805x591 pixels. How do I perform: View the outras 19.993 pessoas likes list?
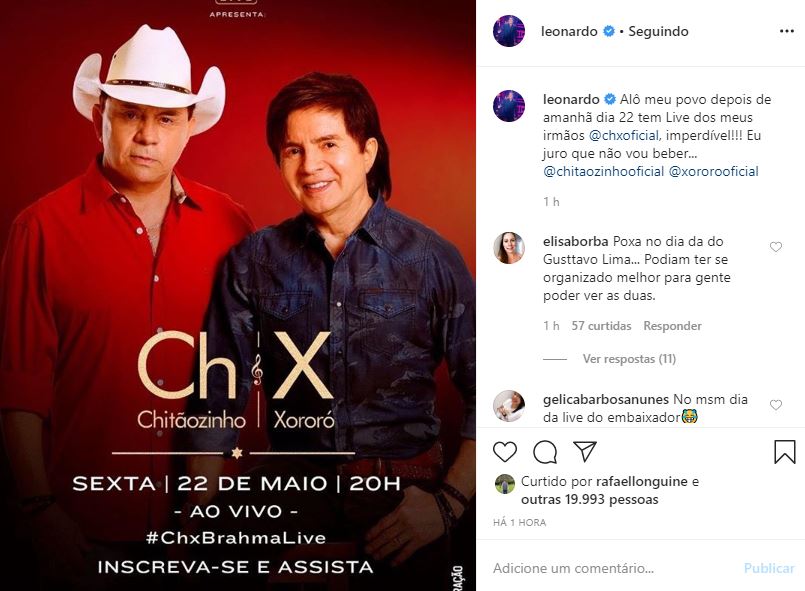[589, 499]
